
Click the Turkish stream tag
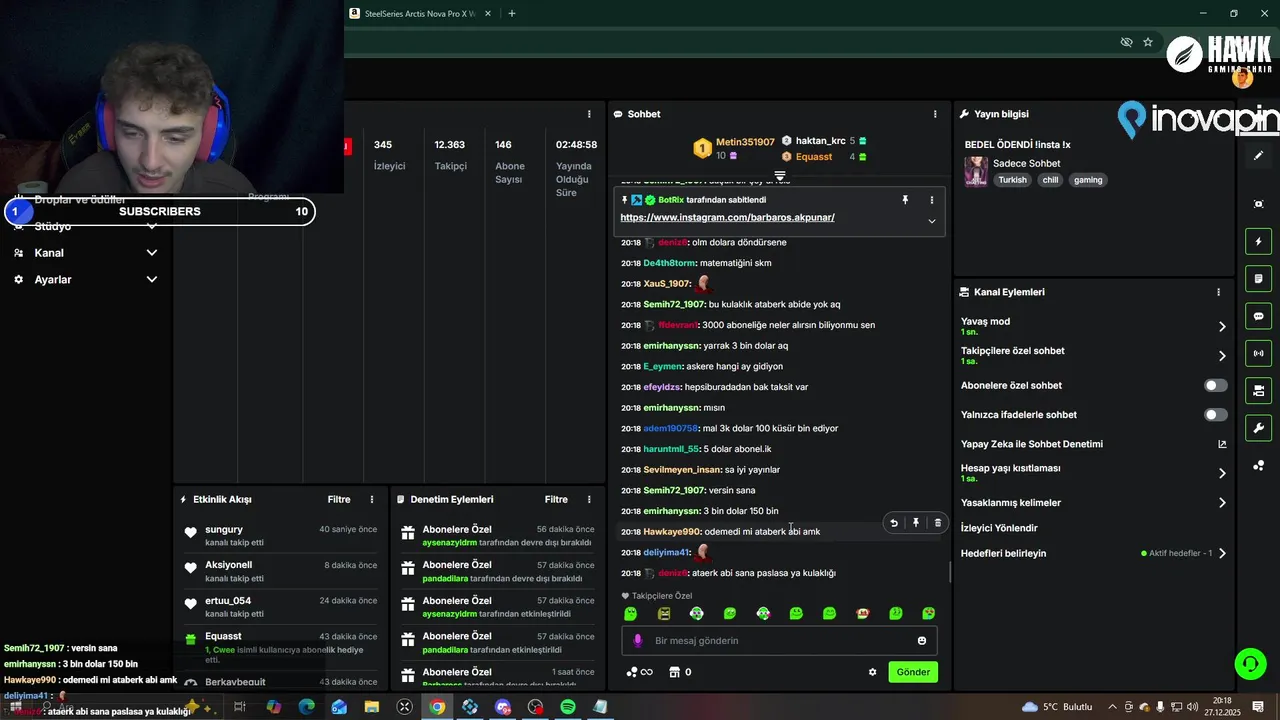point(1012,180)
